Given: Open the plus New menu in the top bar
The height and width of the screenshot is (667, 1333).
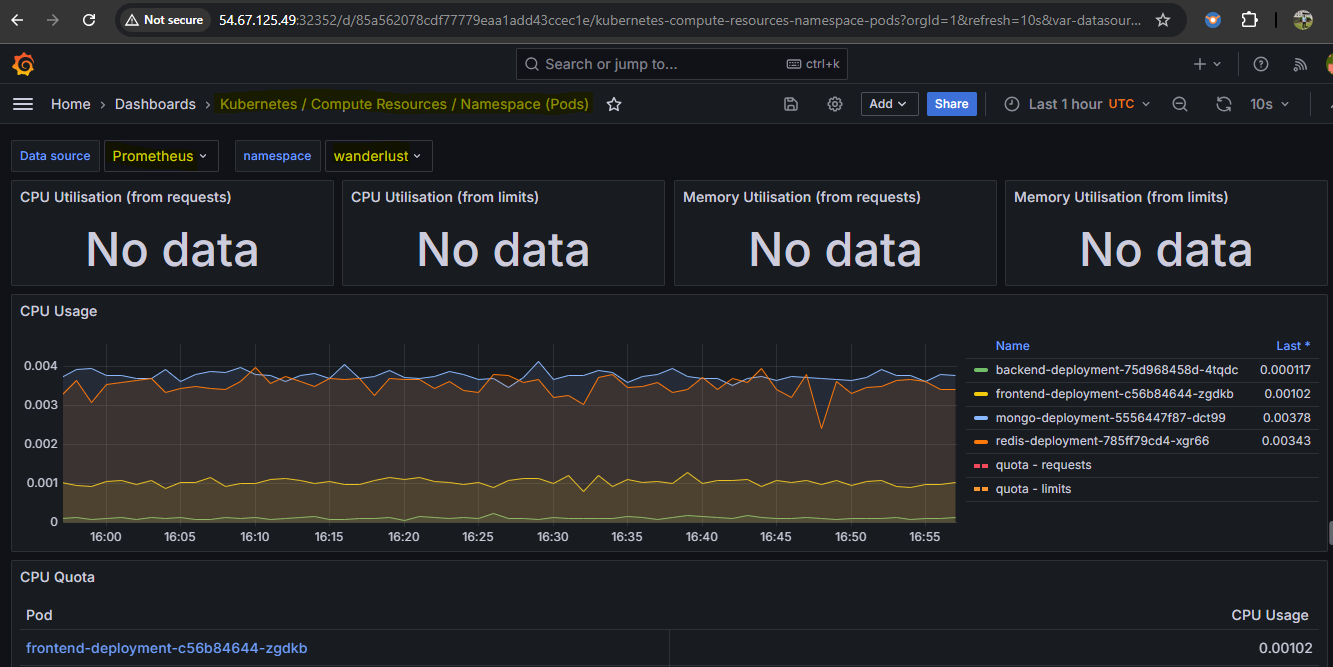Looking at the screenshot, I should (1207, 64).
